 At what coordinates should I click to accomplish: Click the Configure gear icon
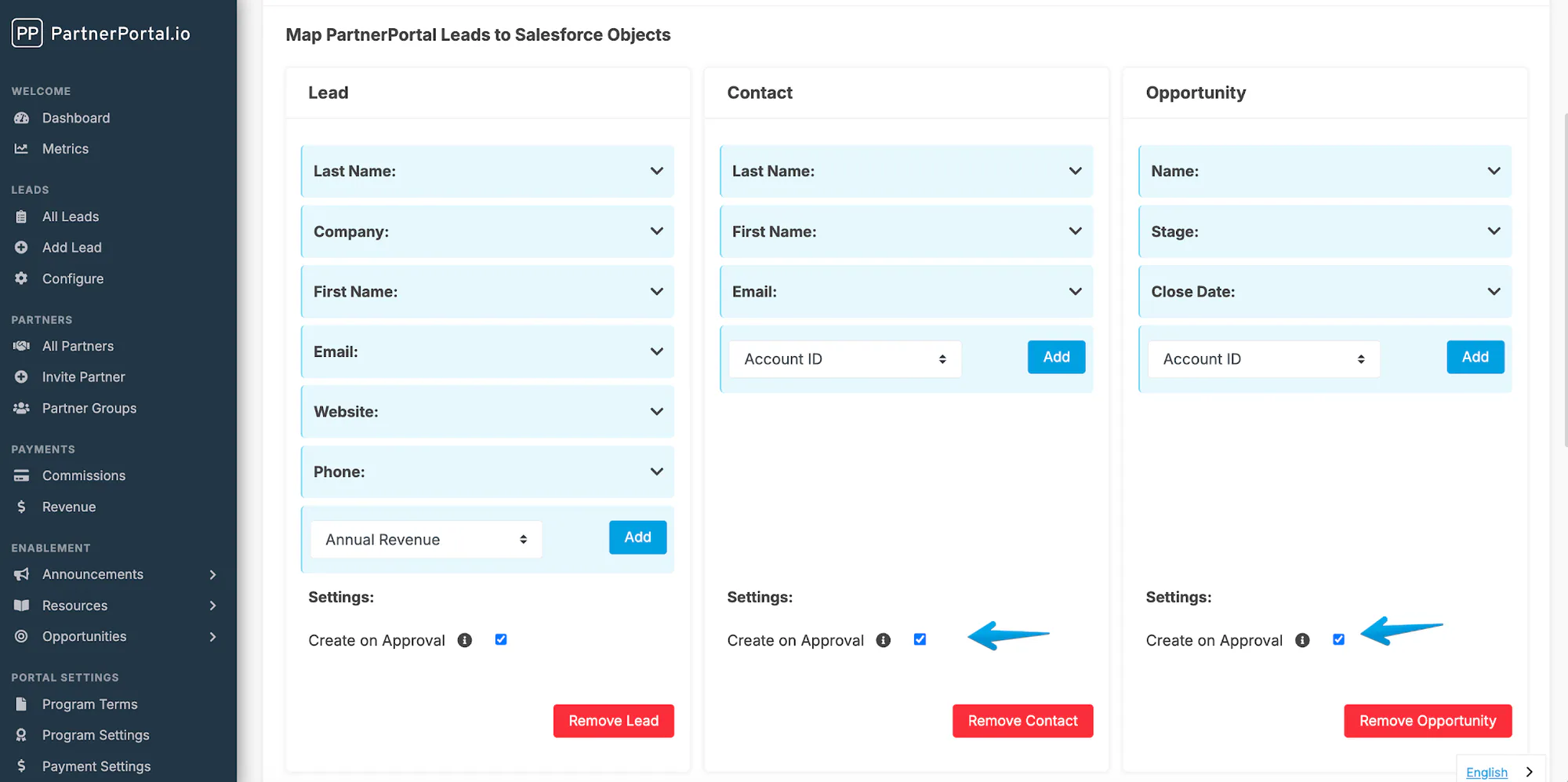[21, 278]
